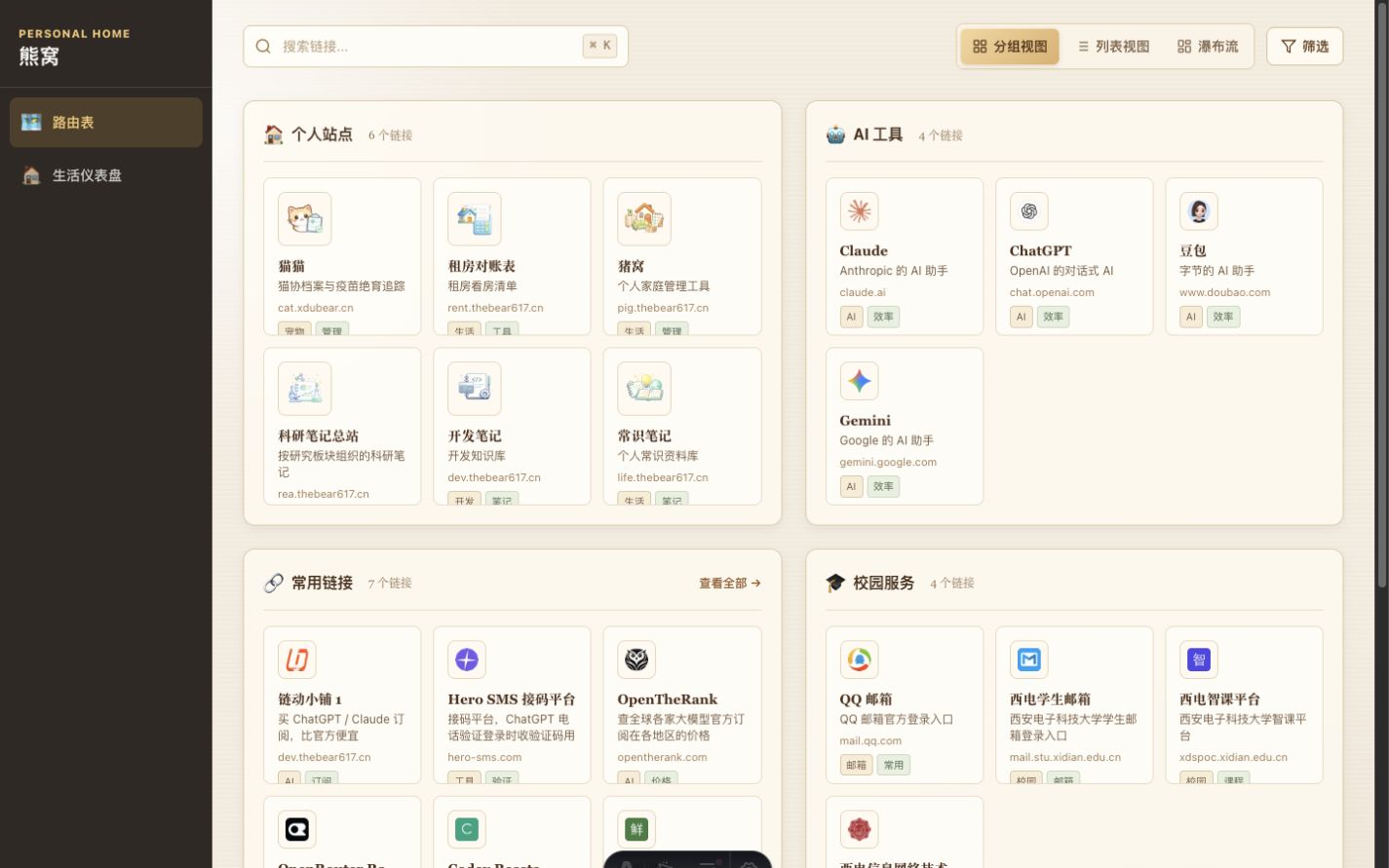This screenshot has height=868, width=1389.
Task: Click the 6 个链接 count label
Action: (x=390, y=135)
